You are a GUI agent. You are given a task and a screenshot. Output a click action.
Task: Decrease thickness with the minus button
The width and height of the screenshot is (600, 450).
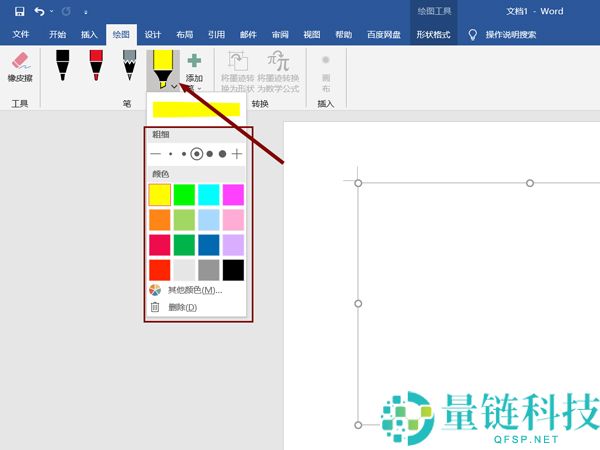155,154
